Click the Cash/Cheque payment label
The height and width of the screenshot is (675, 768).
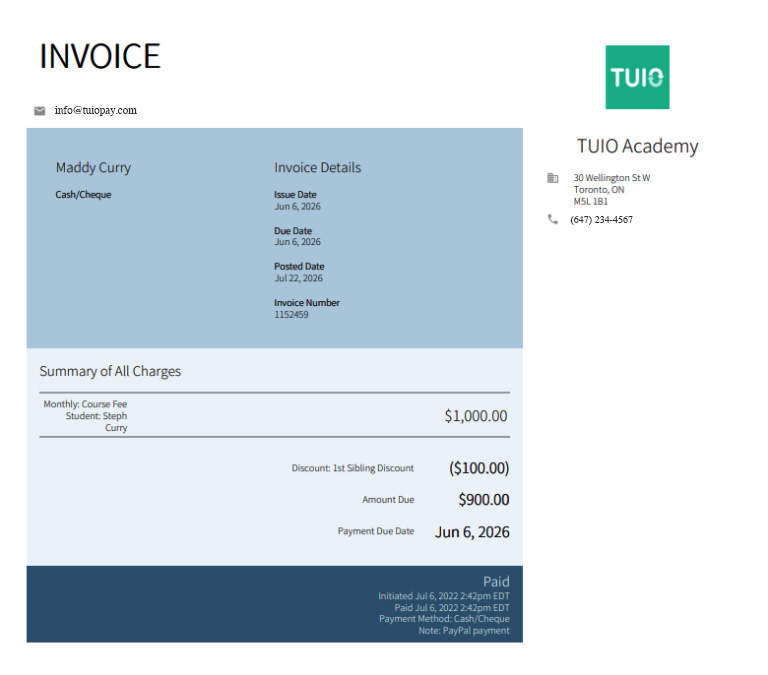[x=83, y=194]
